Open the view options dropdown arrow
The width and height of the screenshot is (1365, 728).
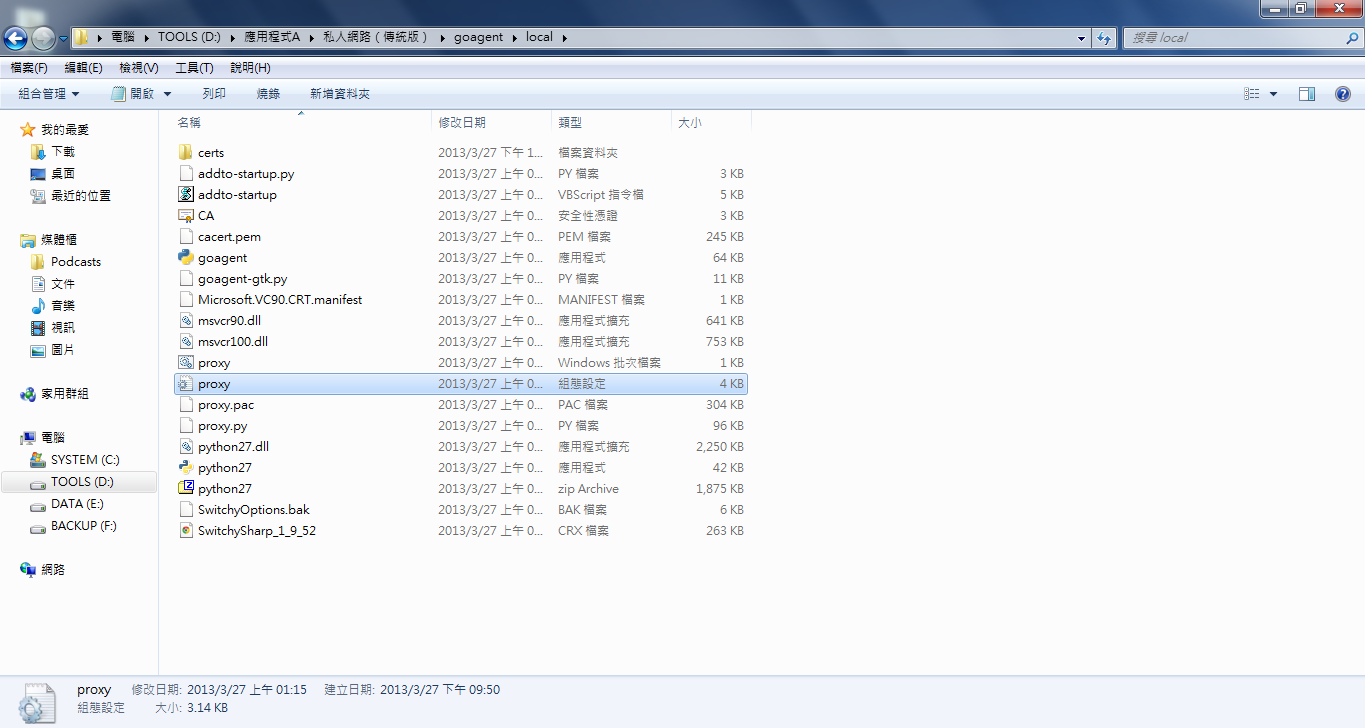(x=1273, y=94)
